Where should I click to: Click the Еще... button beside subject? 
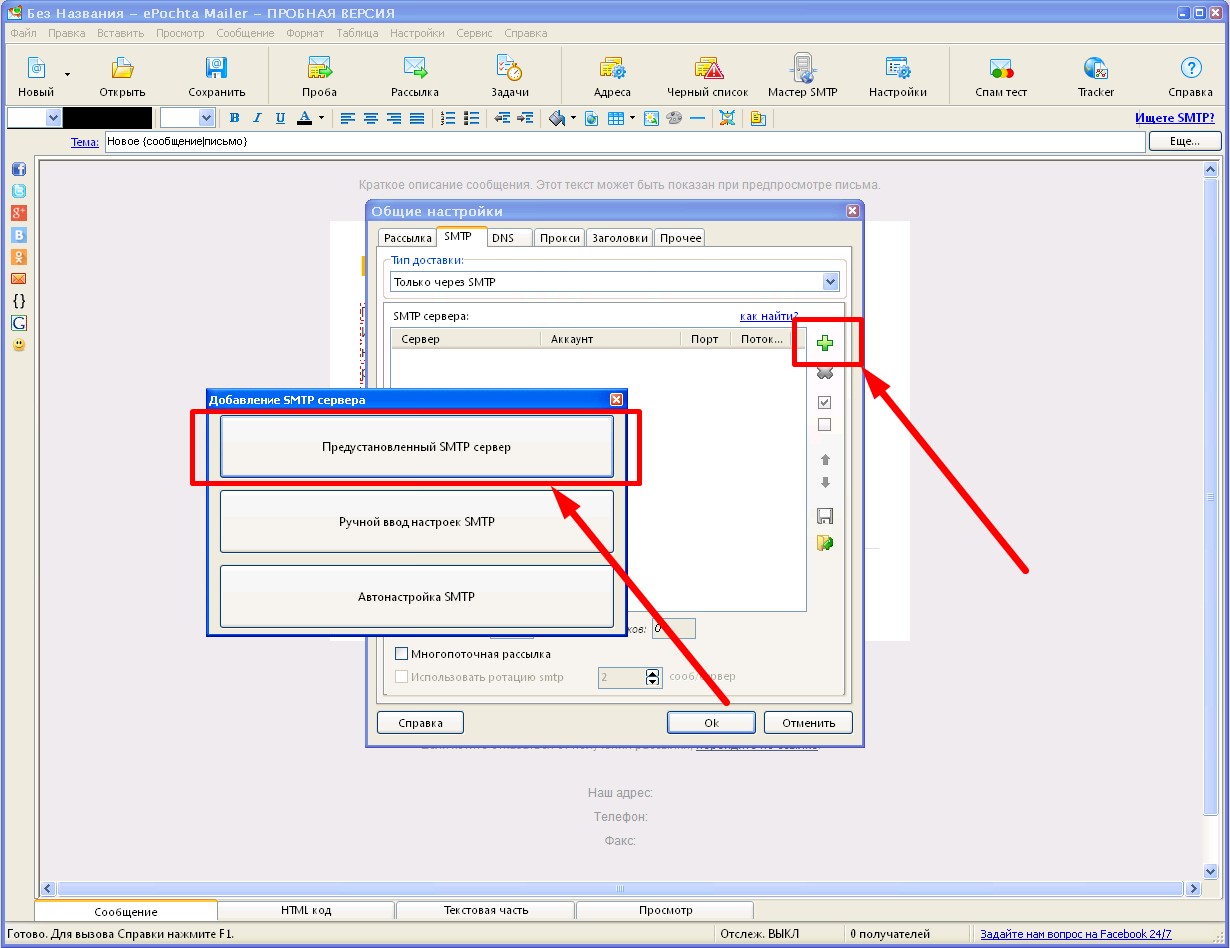1184,142
